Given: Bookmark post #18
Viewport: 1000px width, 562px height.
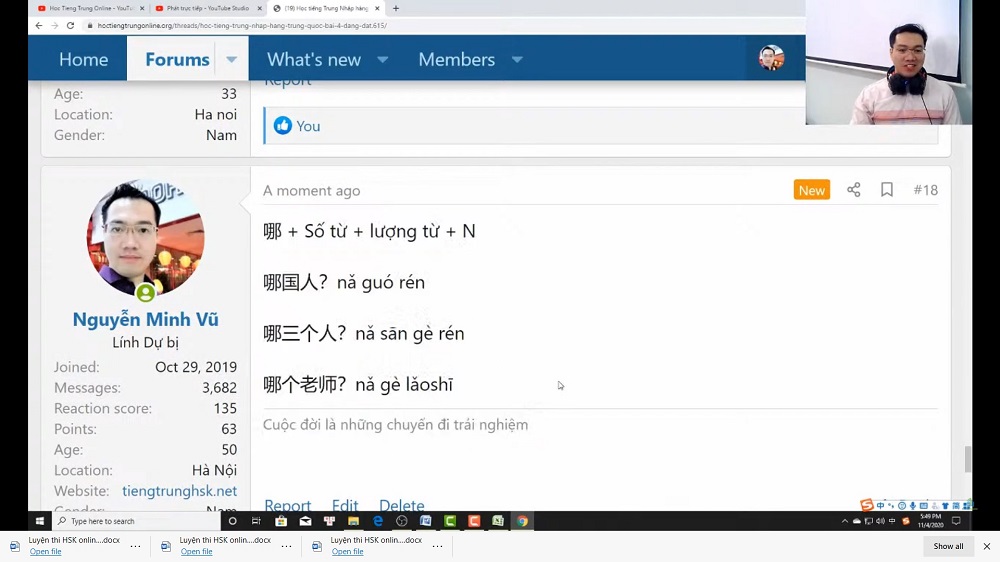Looking at the screenshot, I should click(886, 189).
